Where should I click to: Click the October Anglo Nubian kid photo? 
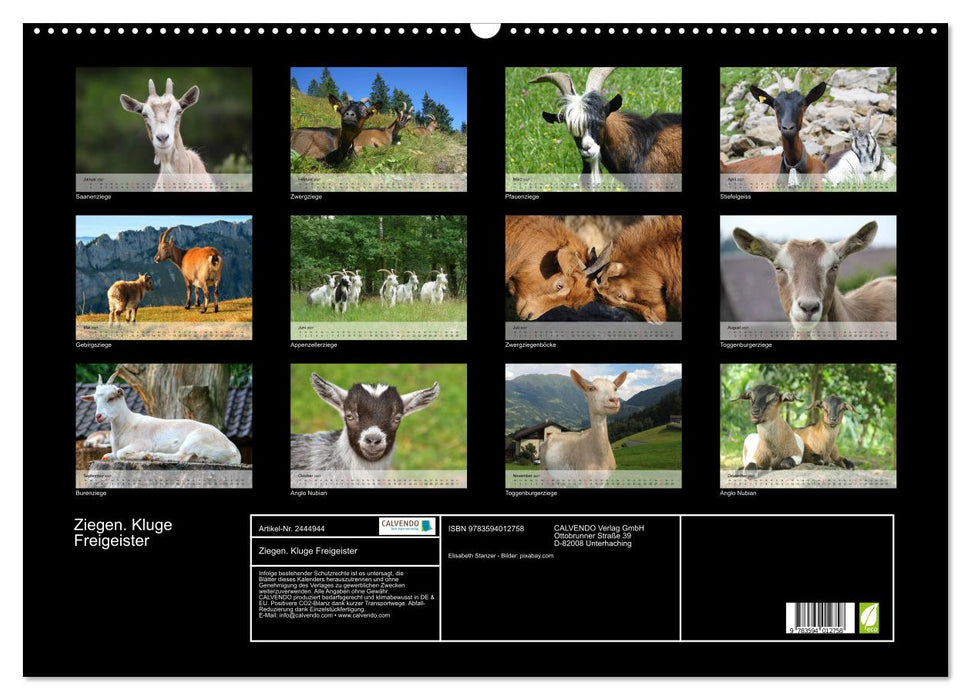[x=378, y=426]
